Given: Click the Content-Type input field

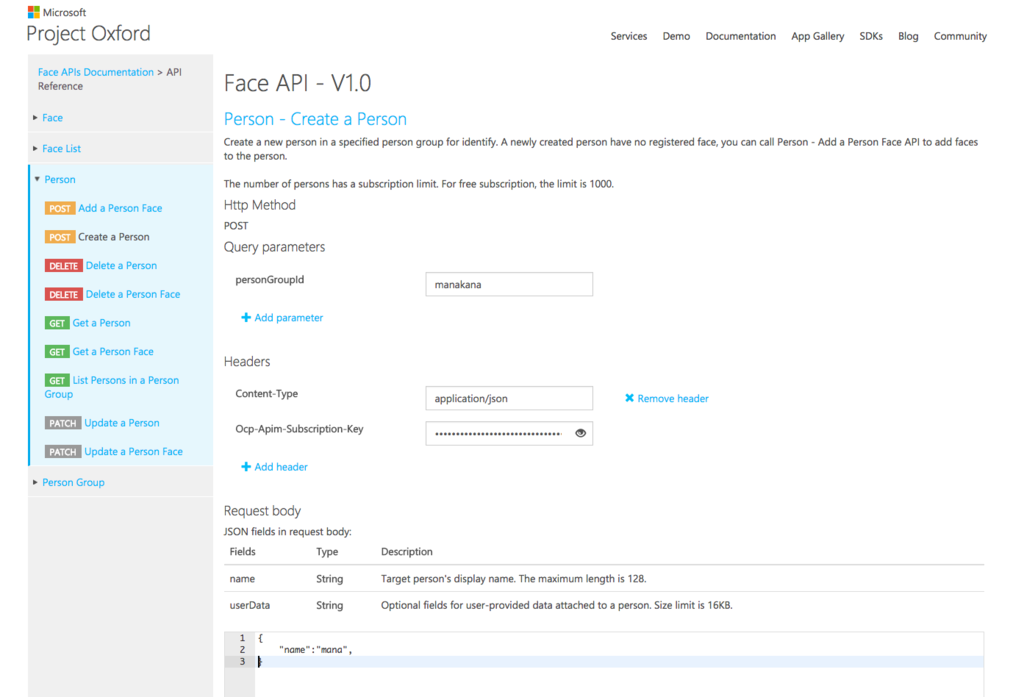Looking at the screenshot, I should (x=509, y=398).
